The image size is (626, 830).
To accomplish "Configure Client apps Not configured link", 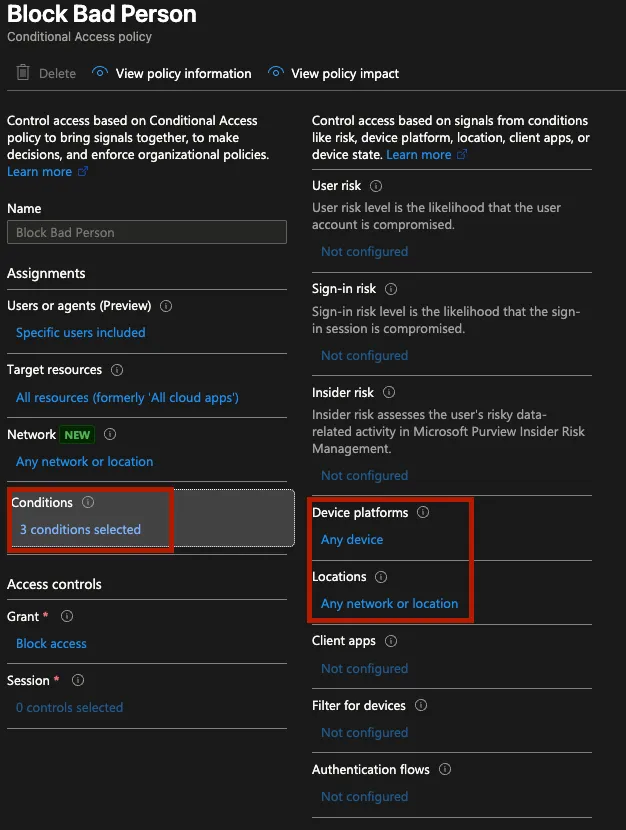I will (x=364, y=669).
